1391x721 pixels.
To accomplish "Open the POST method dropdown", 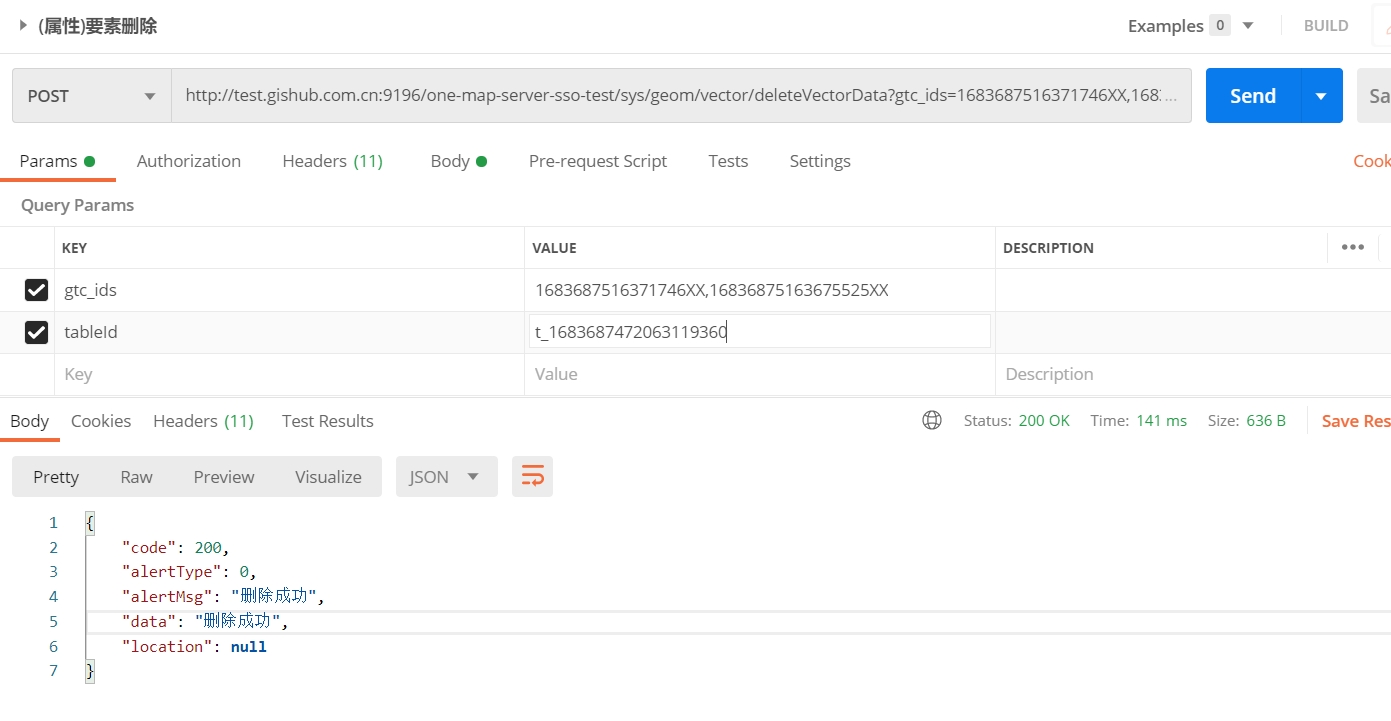I will [92, 96].
